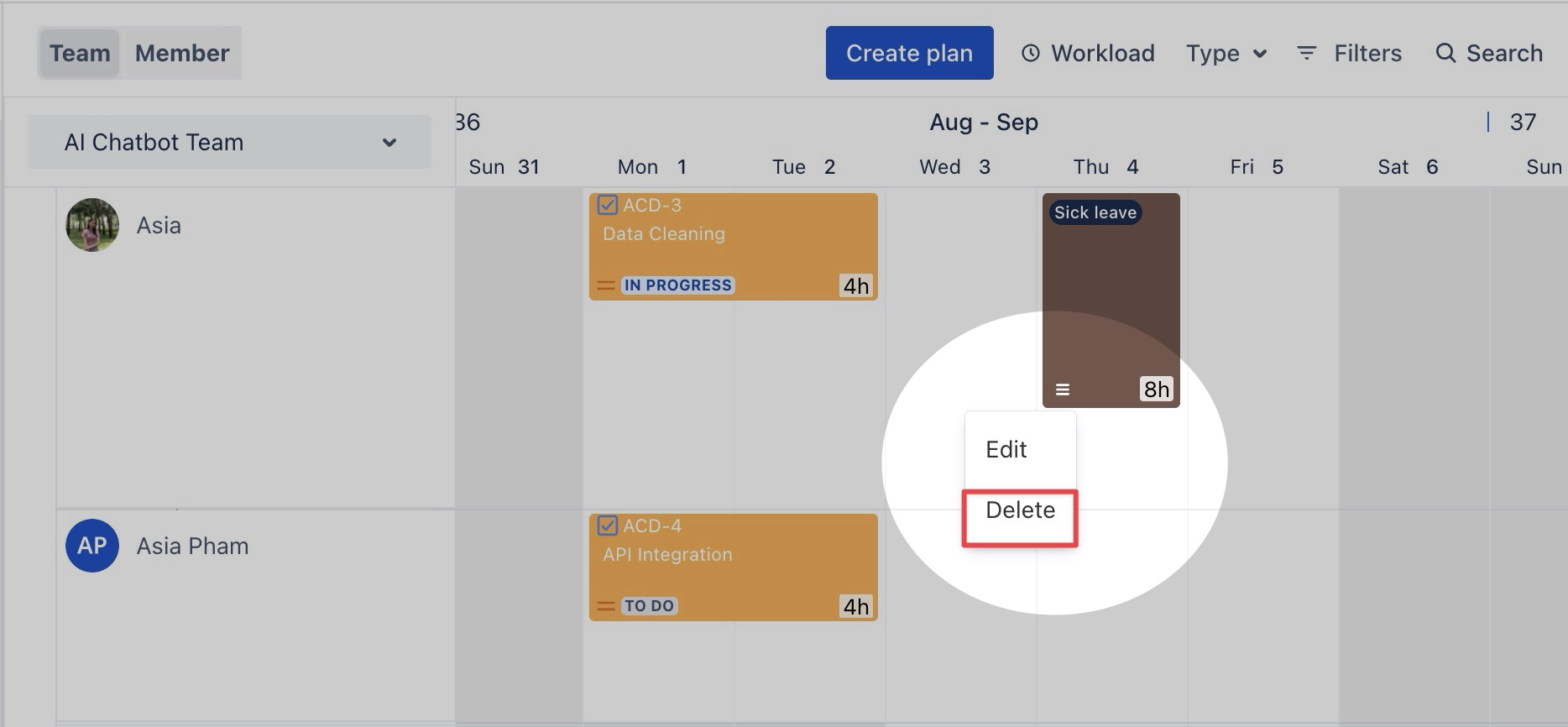Switch to the Team view toggle
This screenshot has width=1568, height=727.
tap(80, 54)
